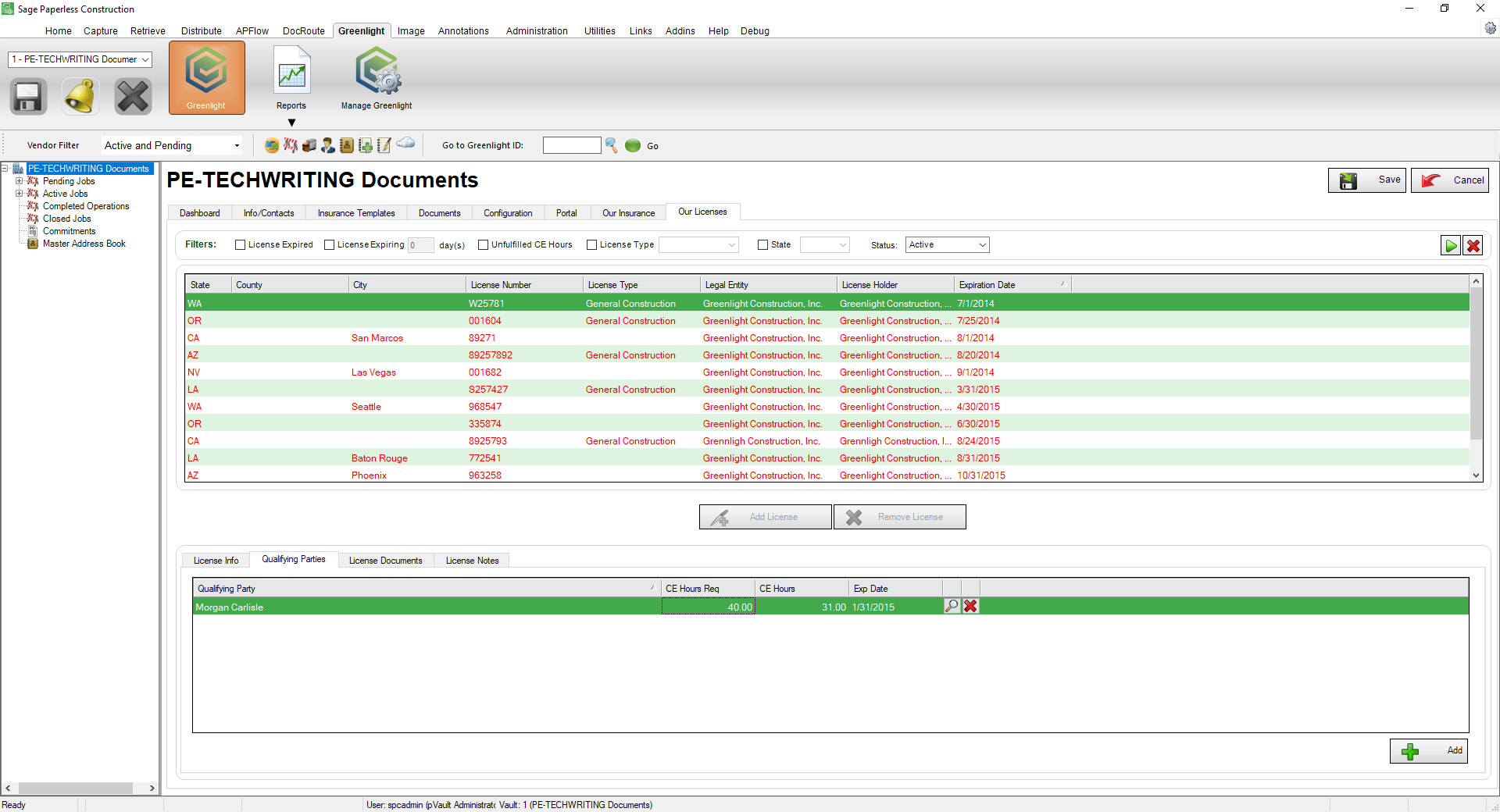Switch to the License Documents tab
This screenshot has width=1500, height=812.
[x=386, y=561]
